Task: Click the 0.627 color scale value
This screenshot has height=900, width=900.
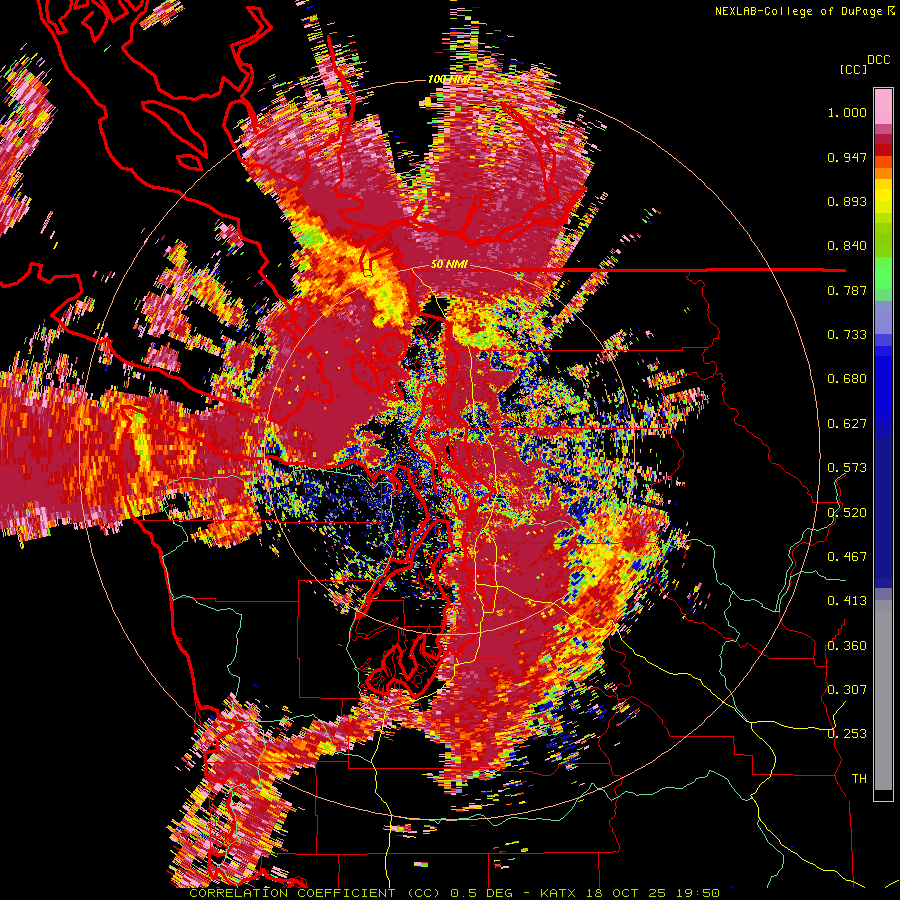Action: pos(847,424)
